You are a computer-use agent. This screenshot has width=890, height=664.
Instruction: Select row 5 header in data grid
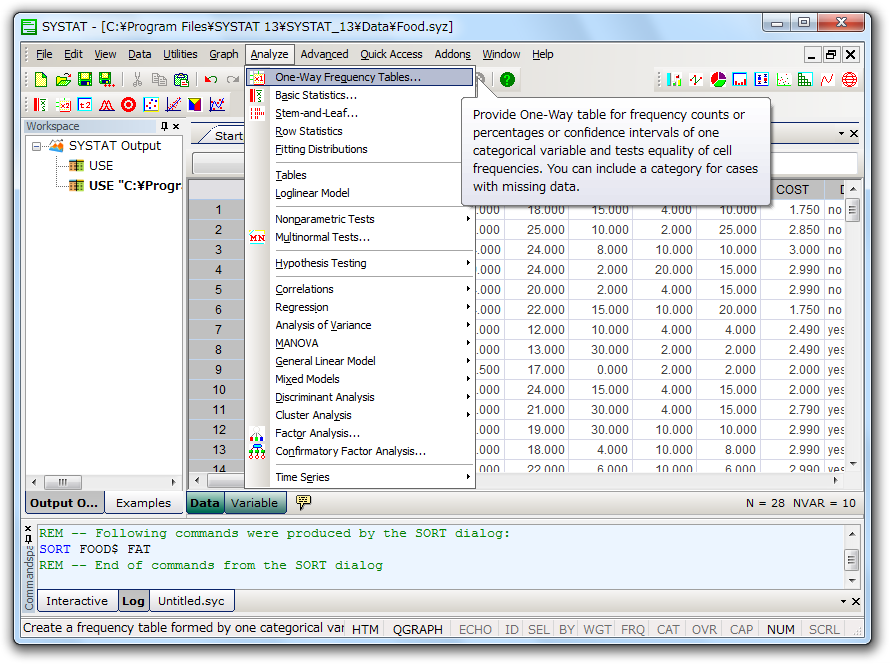tap(219, 290)
